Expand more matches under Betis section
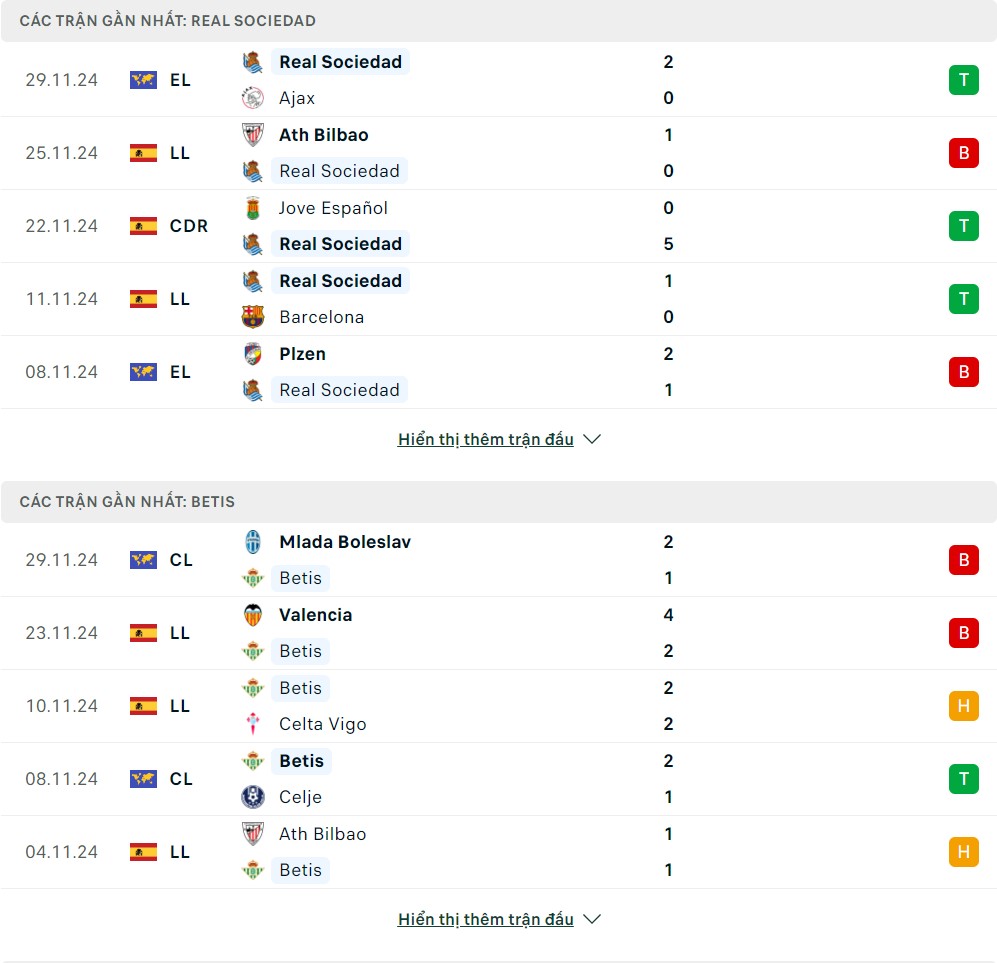Viewport: 997px width, 963px height. click(485, 919)
